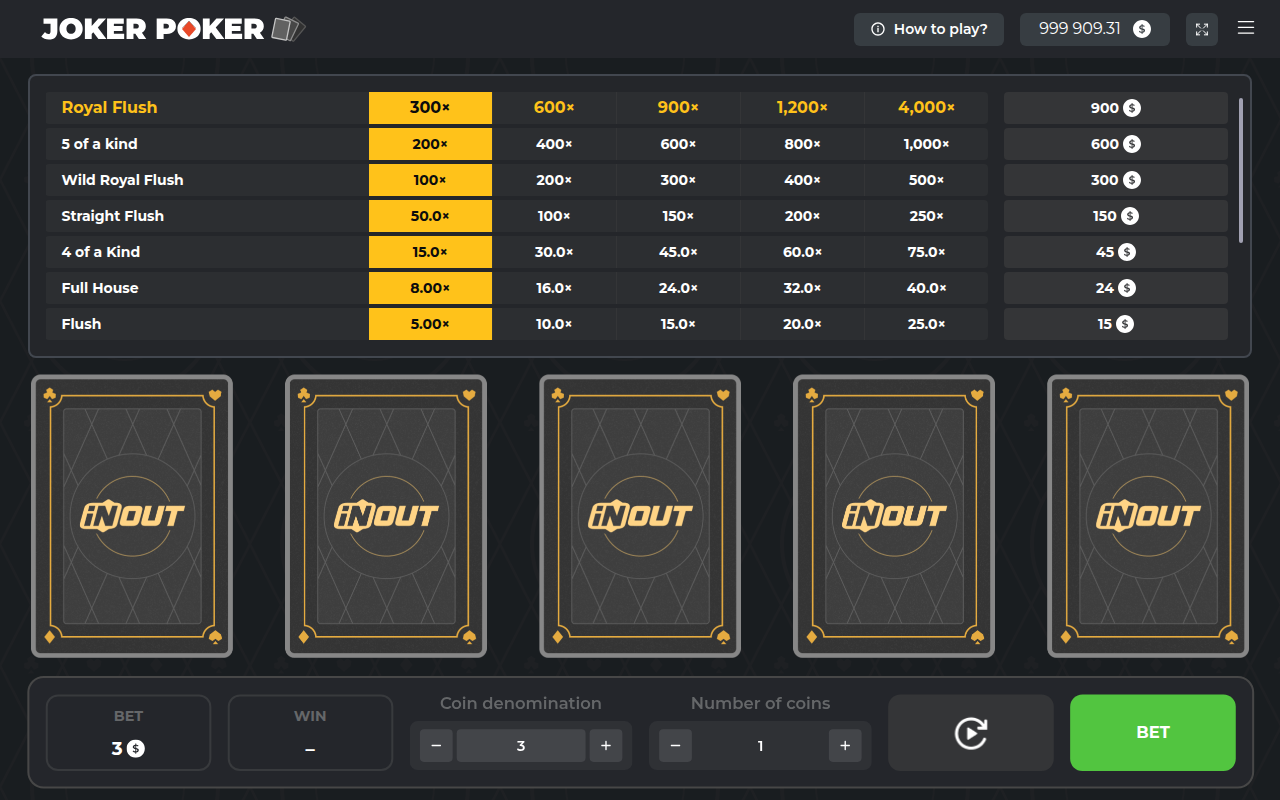
Task: Select the 600× Royal Flush column
Action: [554, 108]
